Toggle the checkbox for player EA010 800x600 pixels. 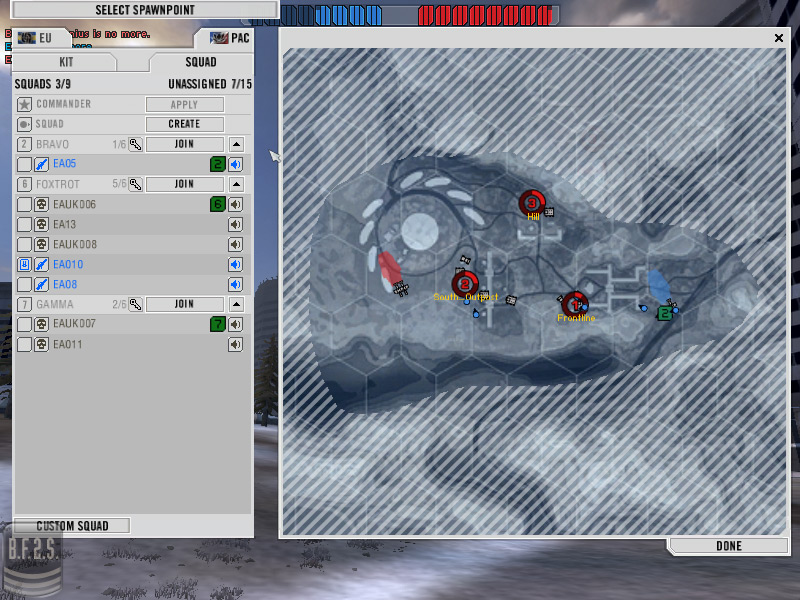(x=24, y=264)
